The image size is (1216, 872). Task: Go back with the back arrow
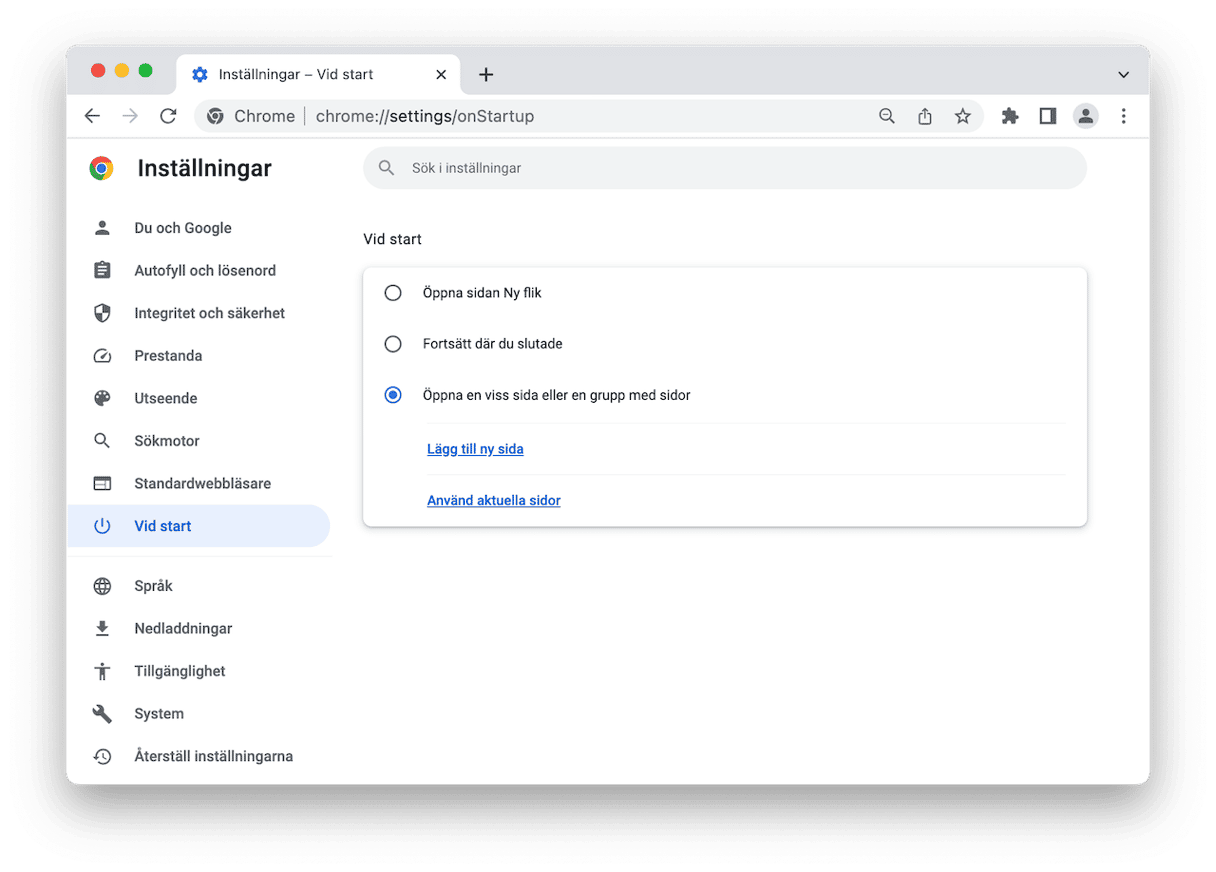tap(92, 116)
